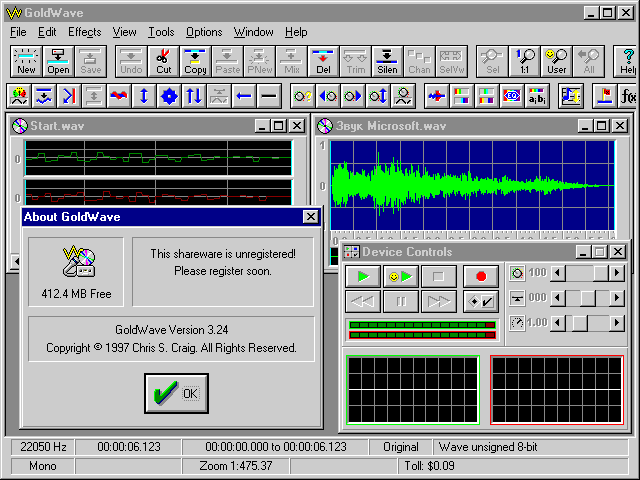Click the volume 100 slider thumb
The height and width of the screenshot is (480, 640).
click(601, 273)
